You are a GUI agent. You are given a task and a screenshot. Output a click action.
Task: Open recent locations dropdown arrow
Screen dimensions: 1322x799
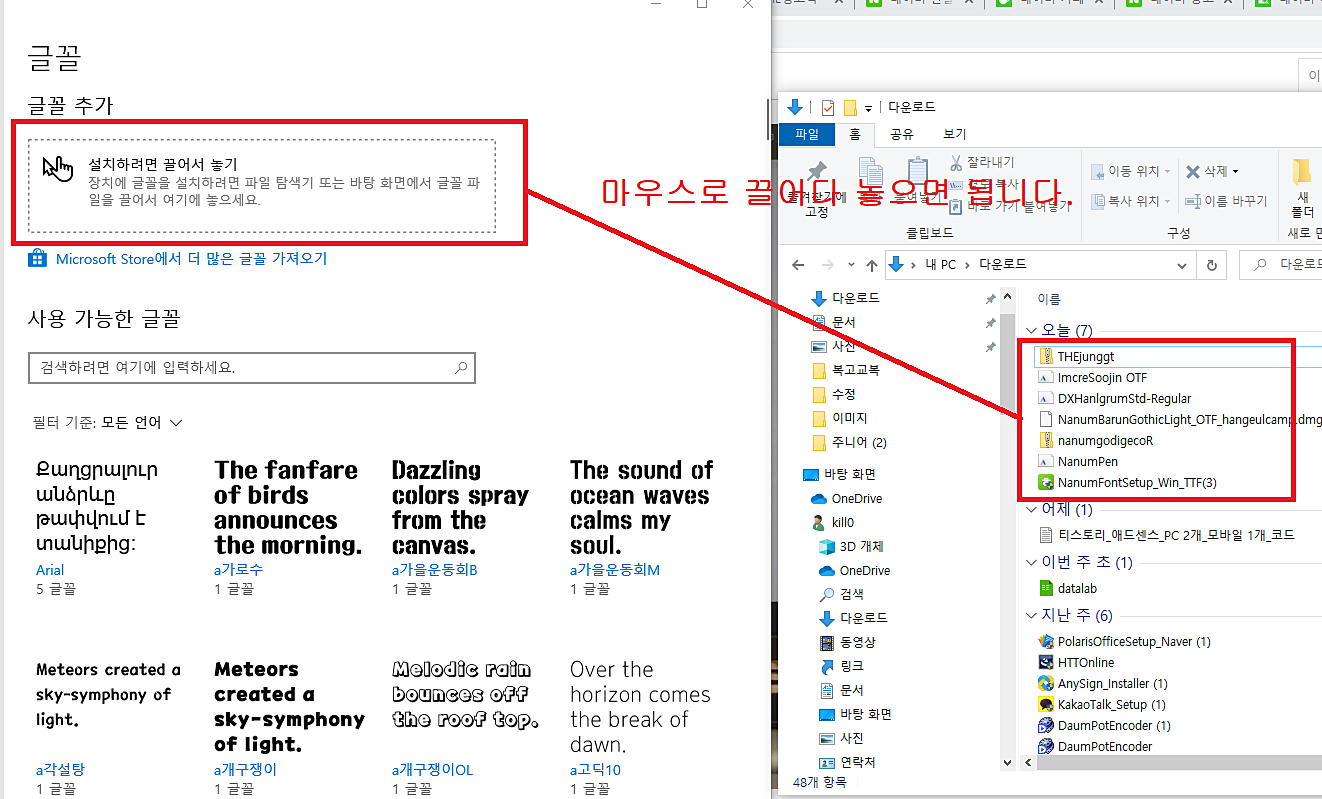click(x=850, y=265)
